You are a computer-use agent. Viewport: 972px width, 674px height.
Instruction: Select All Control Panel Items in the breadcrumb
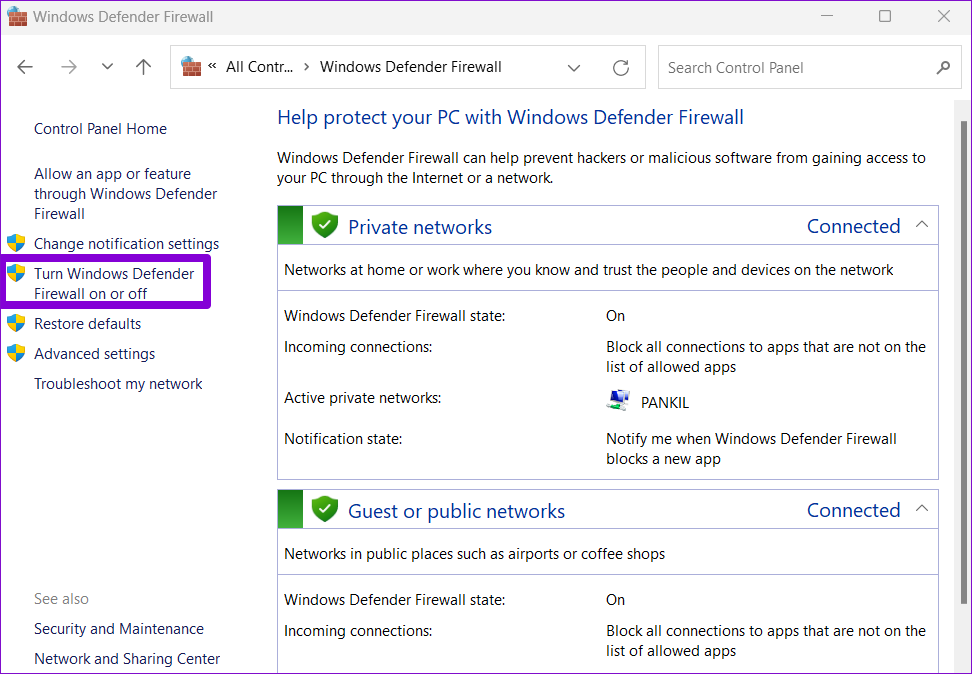pos(259,67)
